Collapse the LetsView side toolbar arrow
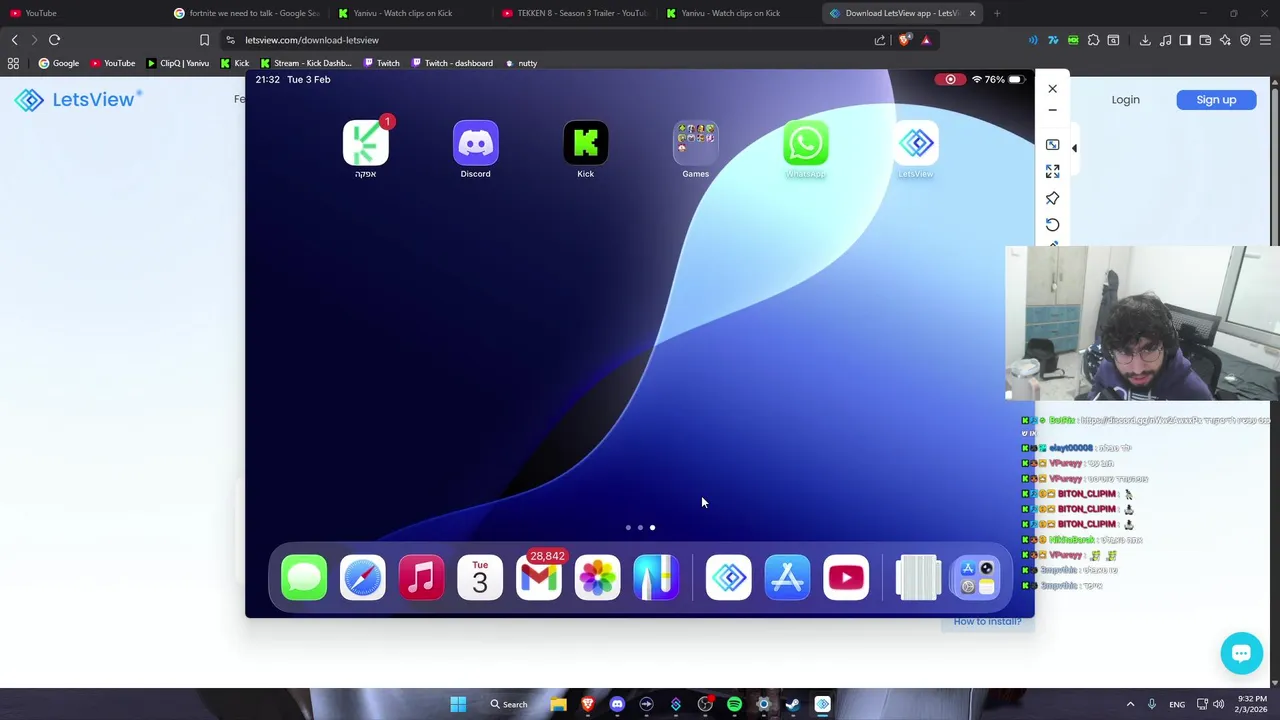 (x=1074, y=148)
